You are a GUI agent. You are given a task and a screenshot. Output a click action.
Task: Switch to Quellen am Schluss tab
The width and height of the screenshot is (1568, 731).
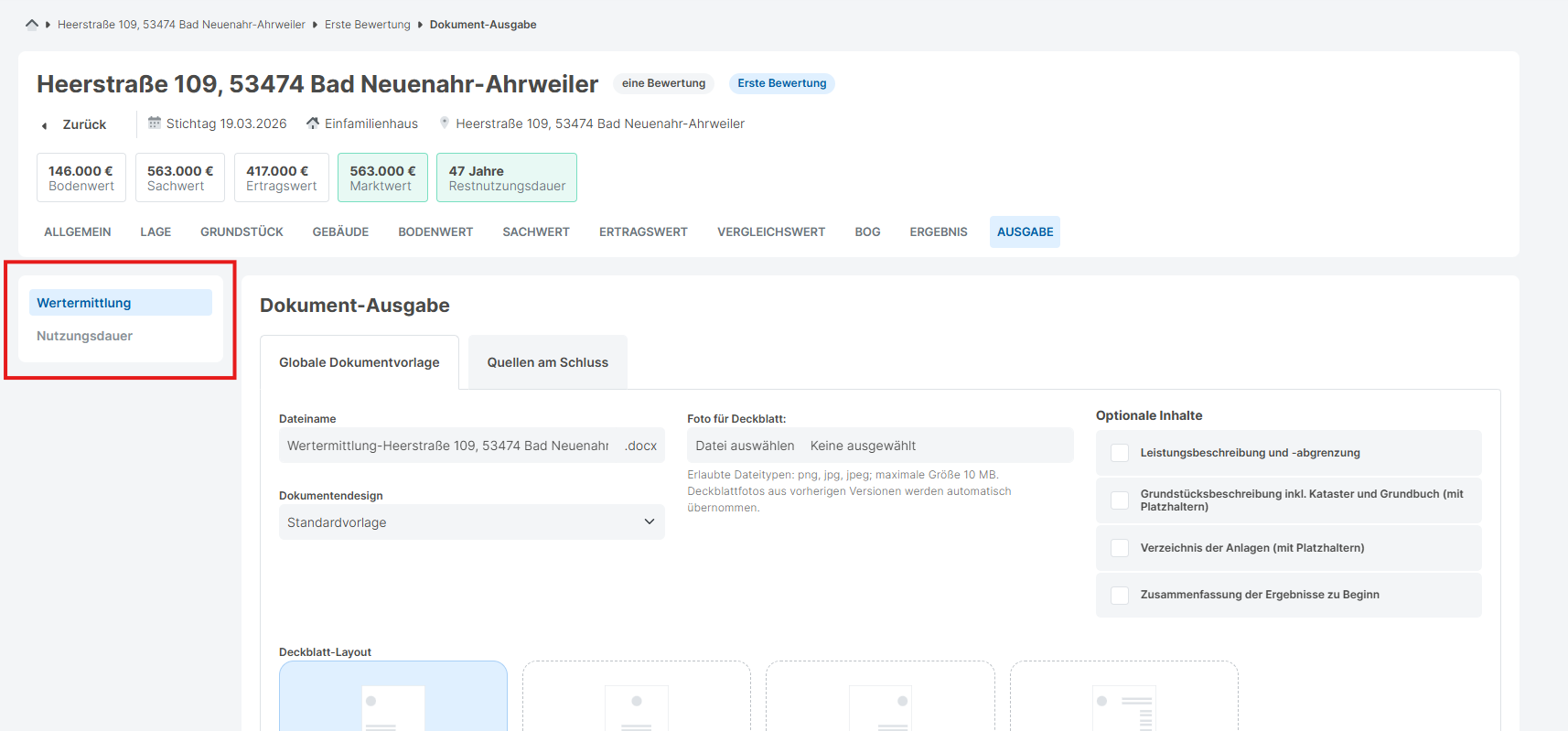[x=547, y=362]
